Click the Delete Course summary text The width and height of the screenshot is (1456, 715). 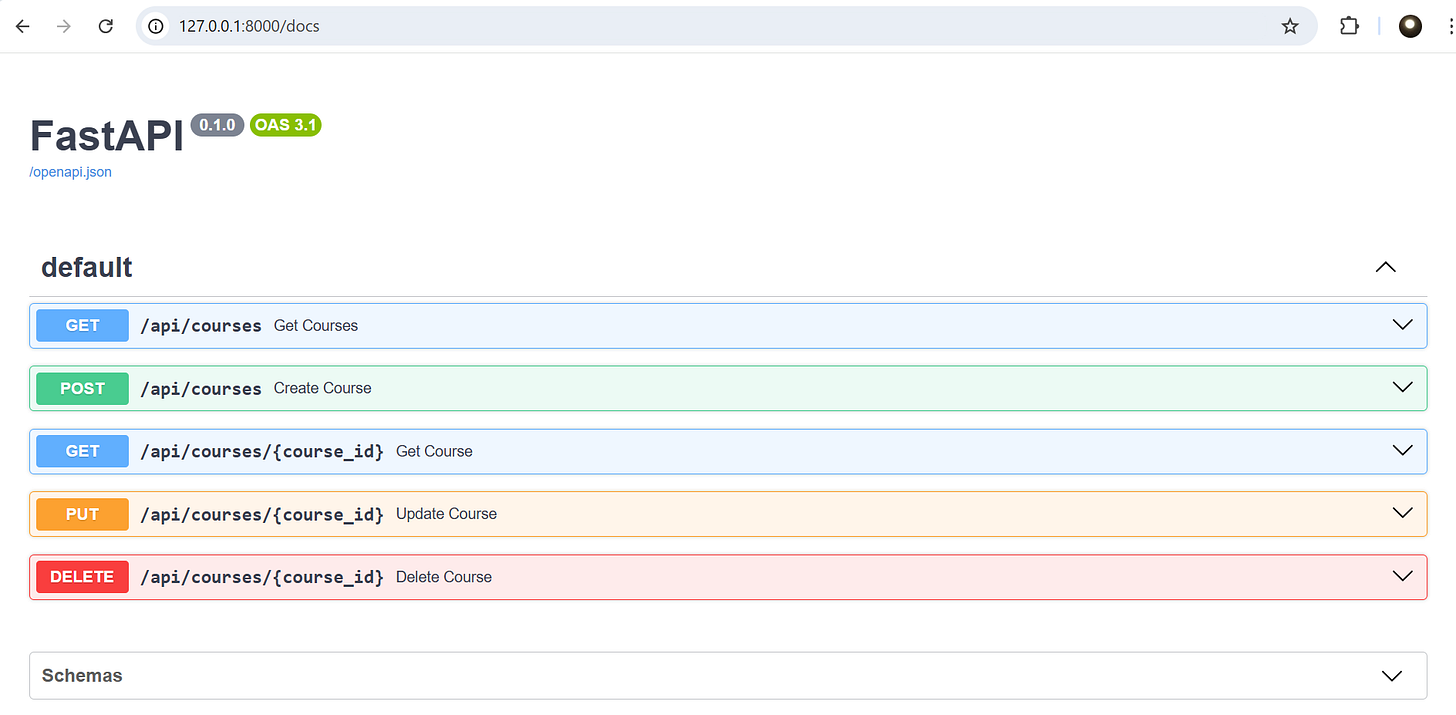tap(444, 577)
